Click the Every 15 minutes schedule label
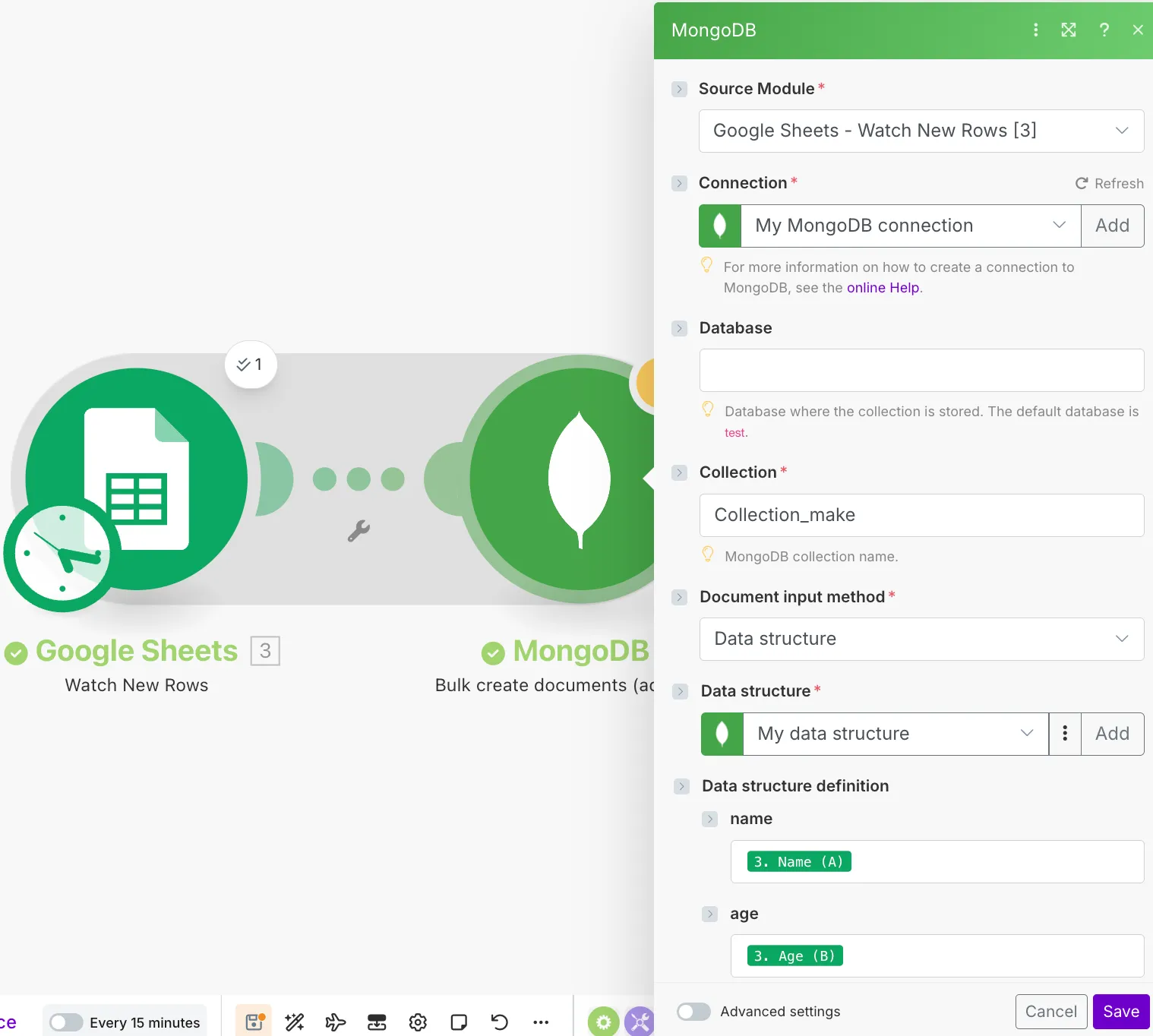The image size is (1153, 1036). click(144, 1023)
